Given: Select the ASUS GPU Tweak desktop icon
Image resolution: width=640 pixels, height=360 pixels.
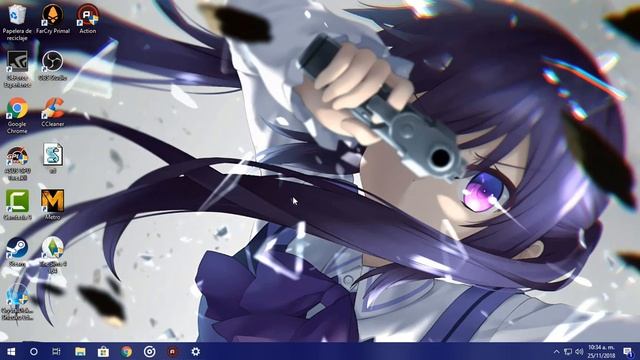Looking at the screenshot, I should 17,162.
